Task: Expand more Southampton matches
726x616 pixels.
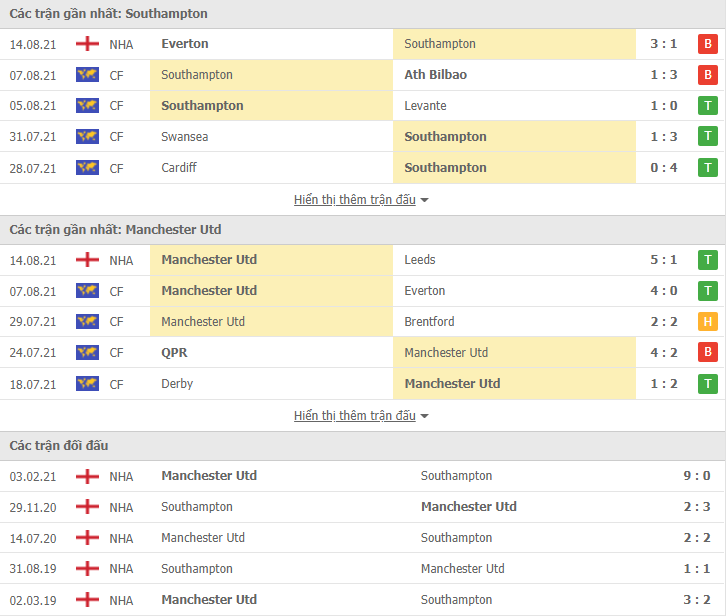Action: click(x=355, y=200)
